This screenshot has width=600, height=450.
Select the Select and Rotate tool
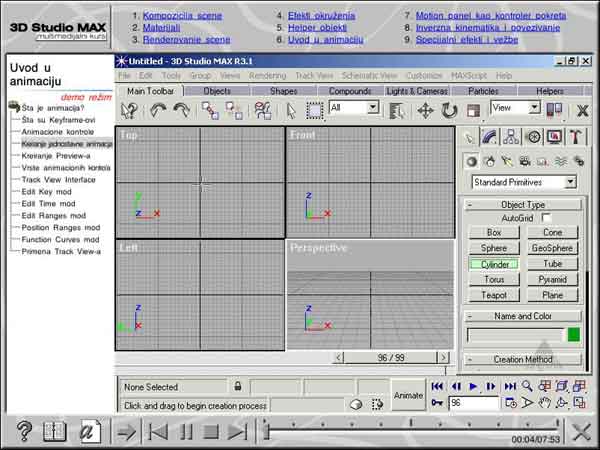(x=449, y=111)
